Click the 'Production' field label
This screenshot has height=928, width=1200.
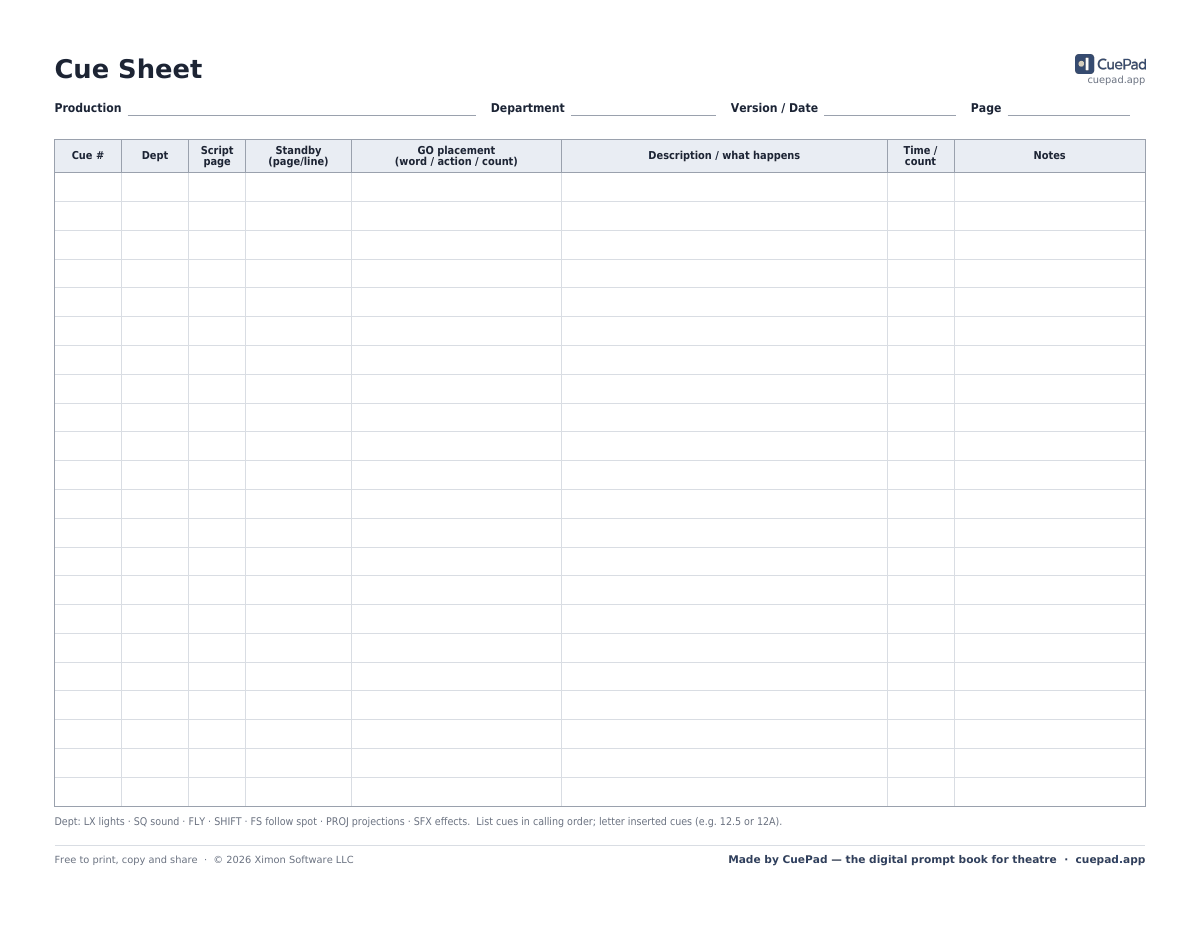coord(88,108)
